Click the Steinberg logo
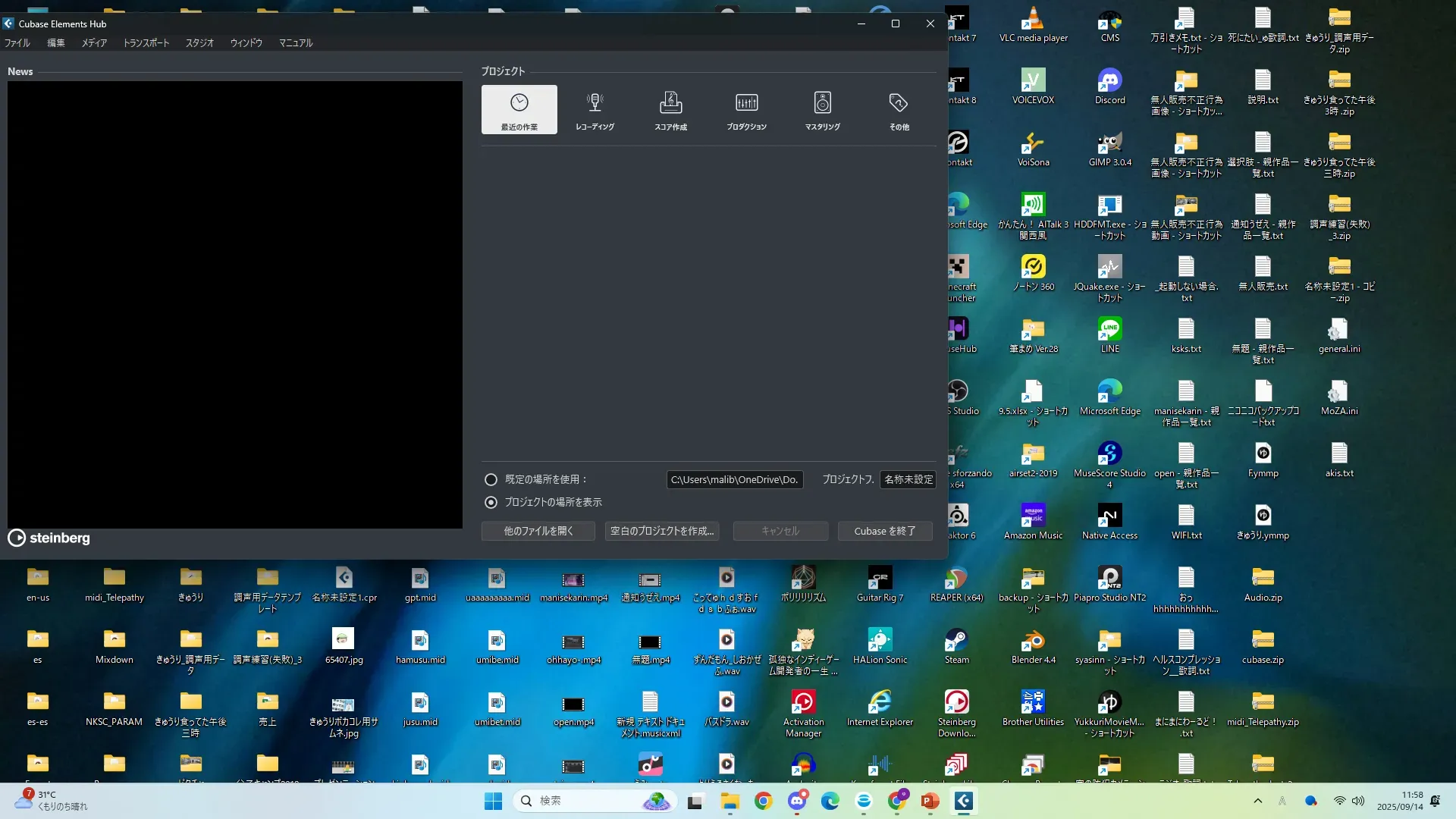 (49, 538)
